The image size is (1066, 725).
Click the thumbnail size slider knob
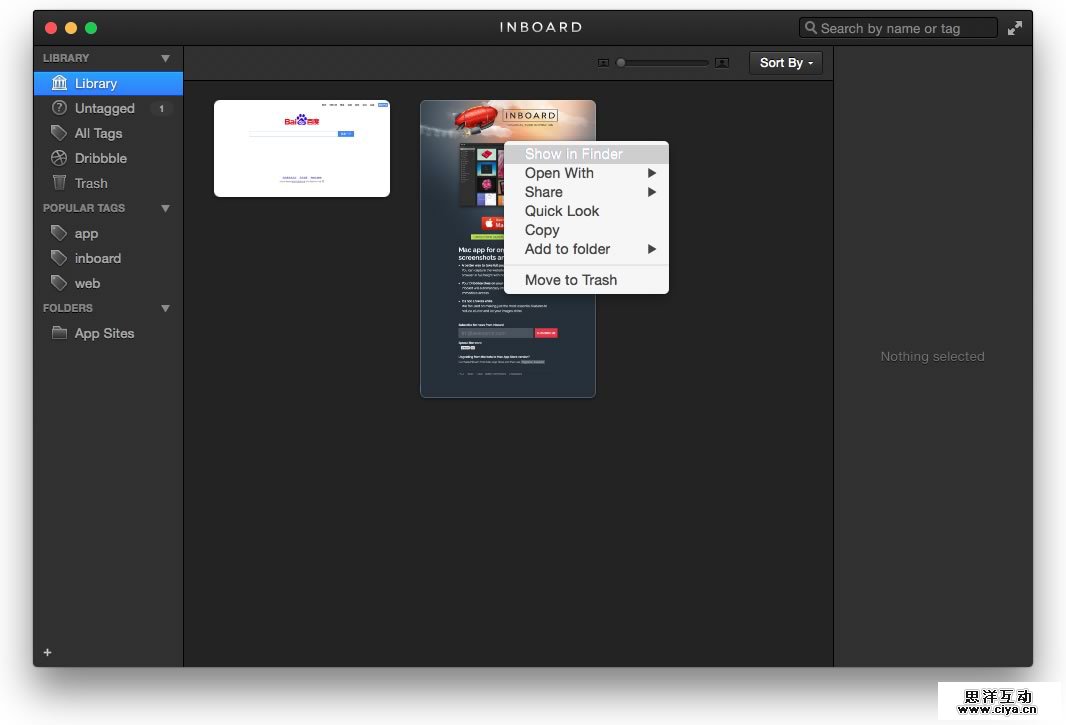[621, 63]
